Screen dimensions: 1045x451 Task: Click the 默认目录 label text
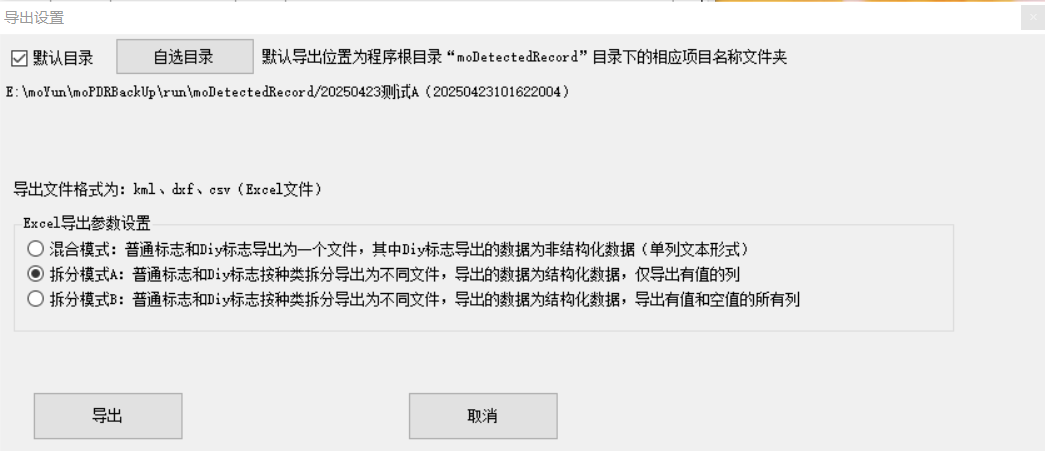(x=63, y=59)
